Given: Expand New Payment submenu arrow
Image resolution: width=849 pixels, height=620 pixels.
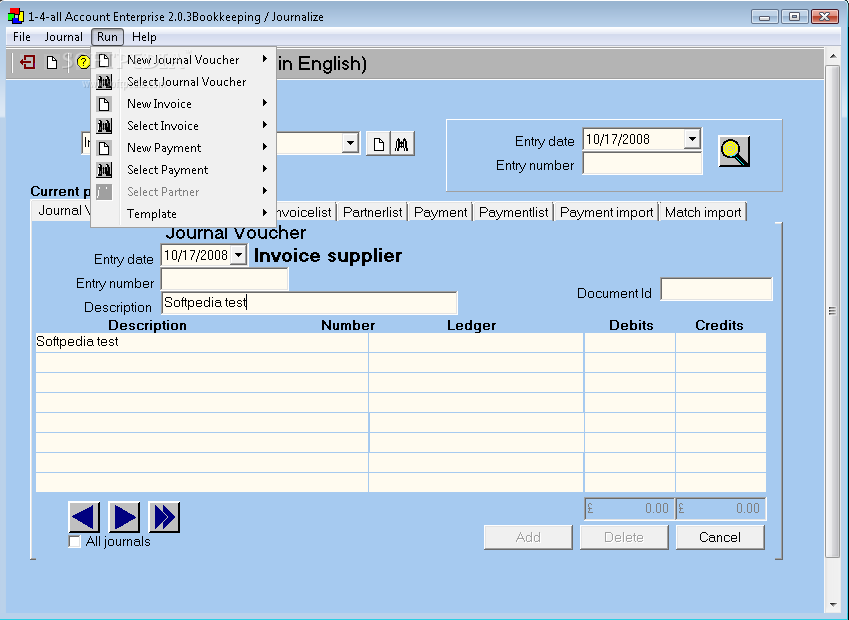Looking at the screenshot, I should click(x=265, y=147).
